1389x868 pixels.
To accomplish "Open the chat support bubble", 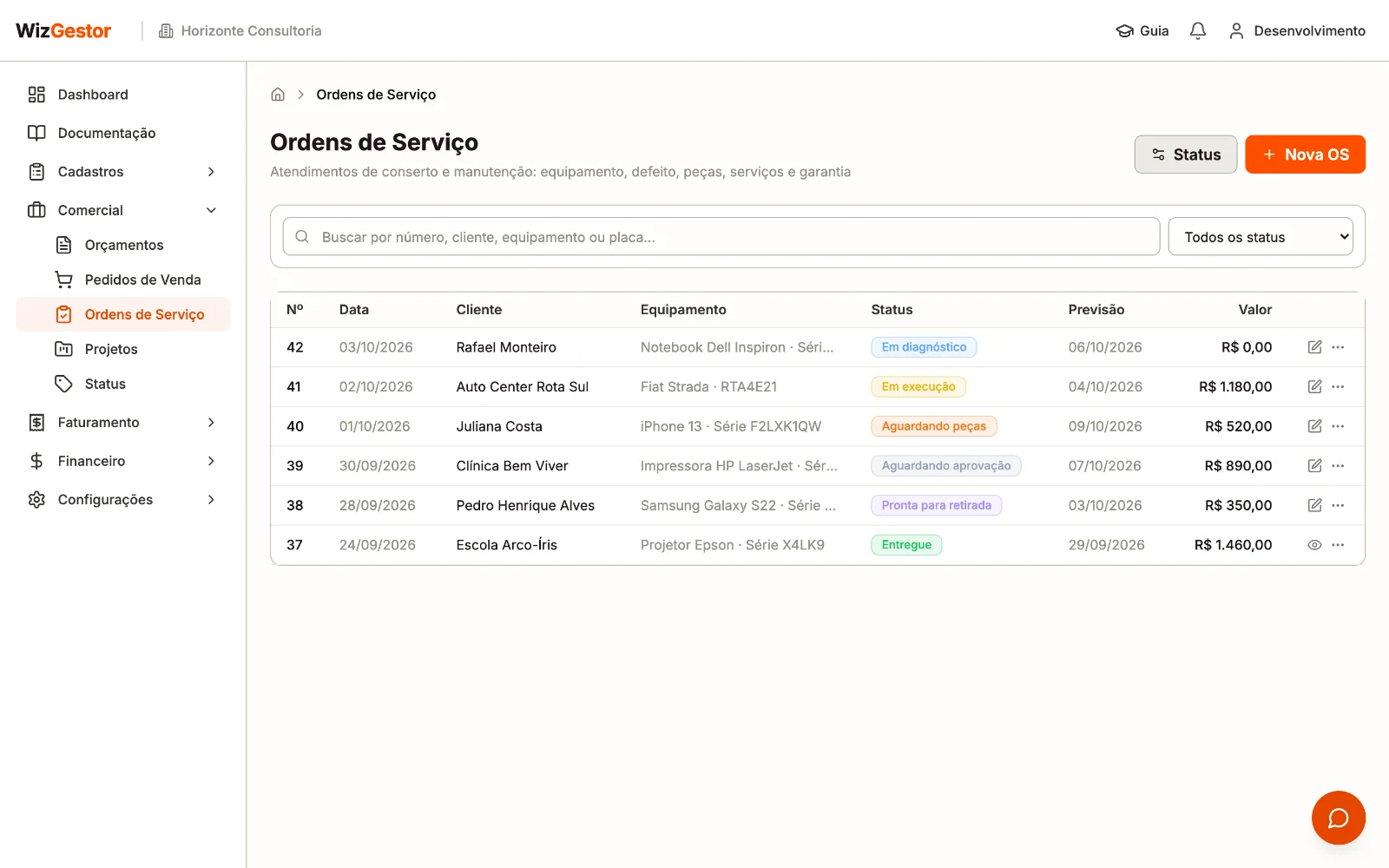I will tap(1338, 818).
